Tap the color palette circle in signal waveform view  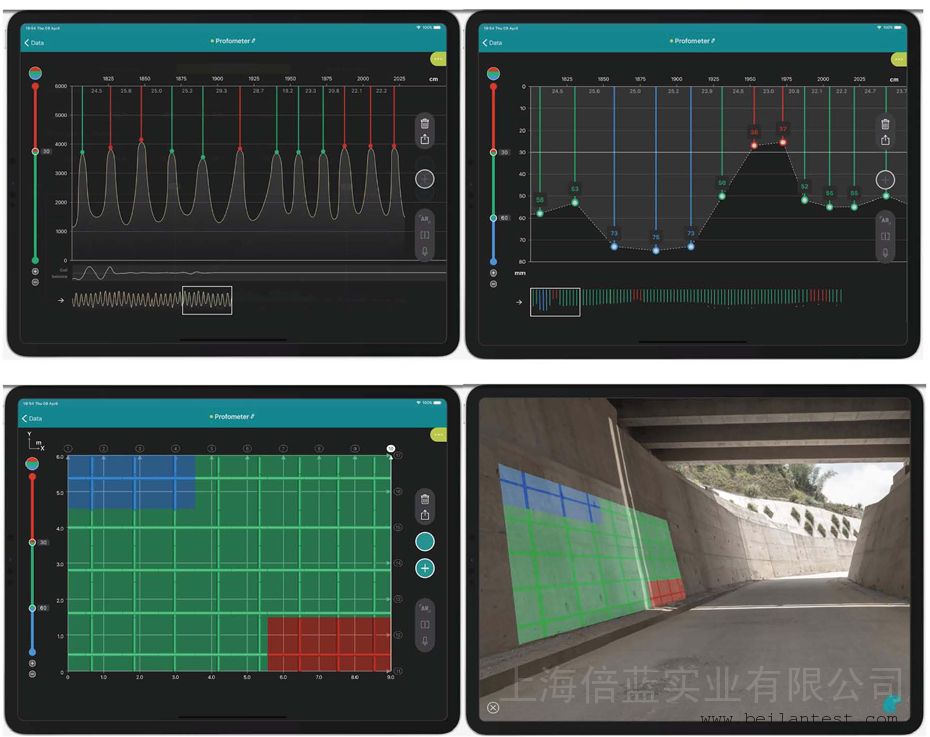tap(35, 73)
